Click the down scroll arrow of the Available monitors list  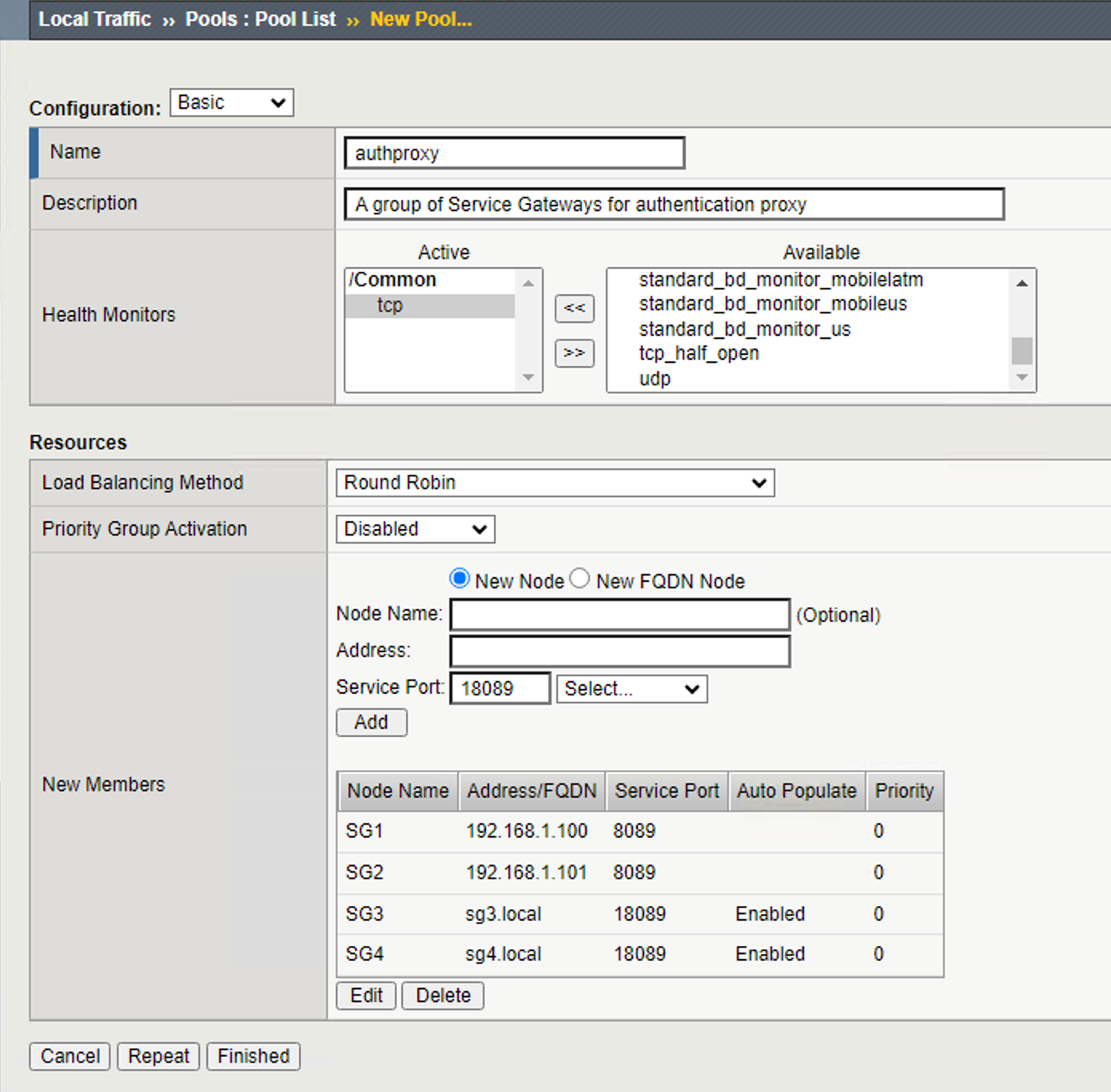click(x=1022, y=377)
